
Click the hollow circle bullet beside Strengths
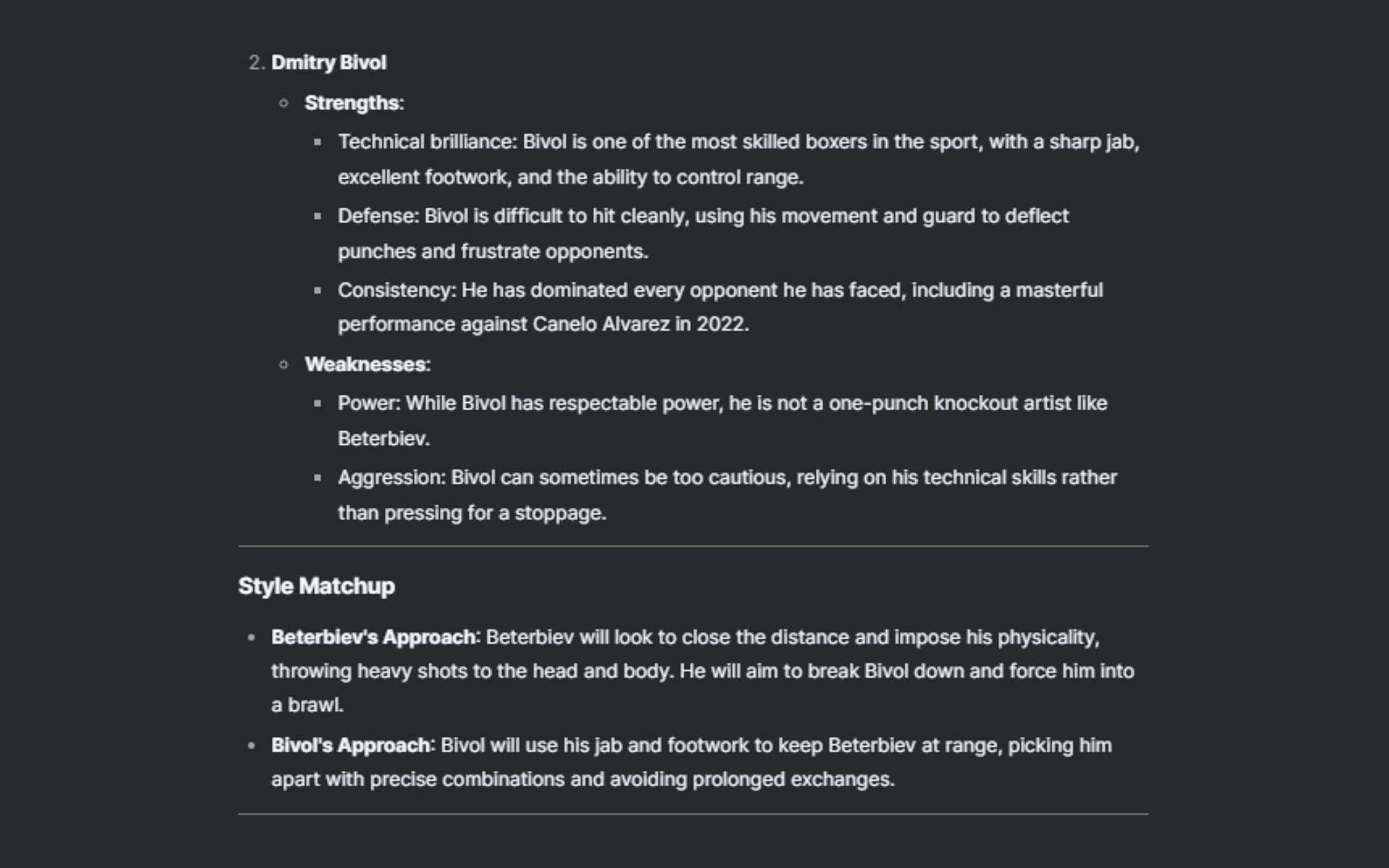pyautogui.click(x=284, y=103)
